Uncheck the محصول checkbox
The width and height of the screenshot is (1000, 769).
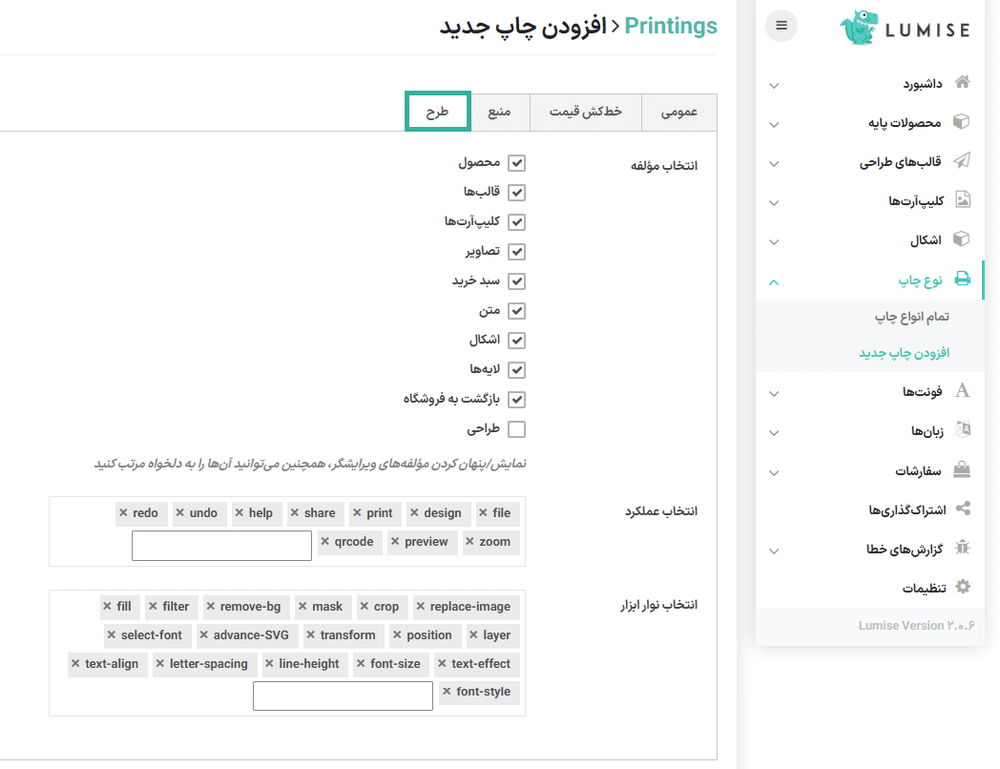click(x=517, y=163)
